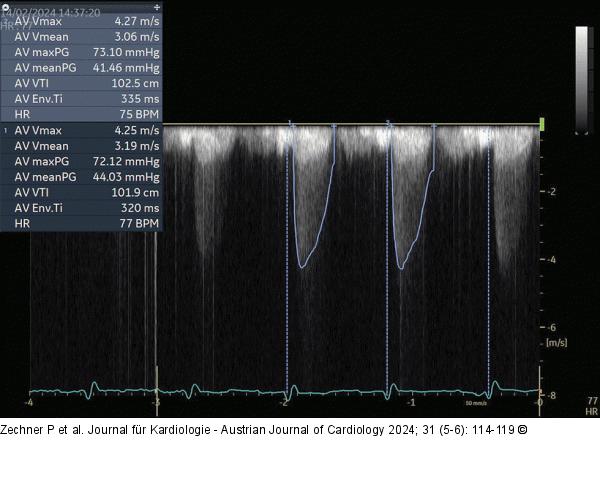Screen dimensions: 600x479
Task: Select the AV meanPG 44.03 mmHg row
Action: [84, 176]
